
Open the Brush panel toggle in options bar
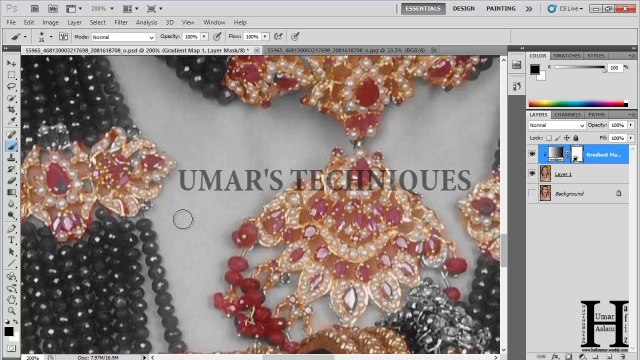(x=63, y=36)
